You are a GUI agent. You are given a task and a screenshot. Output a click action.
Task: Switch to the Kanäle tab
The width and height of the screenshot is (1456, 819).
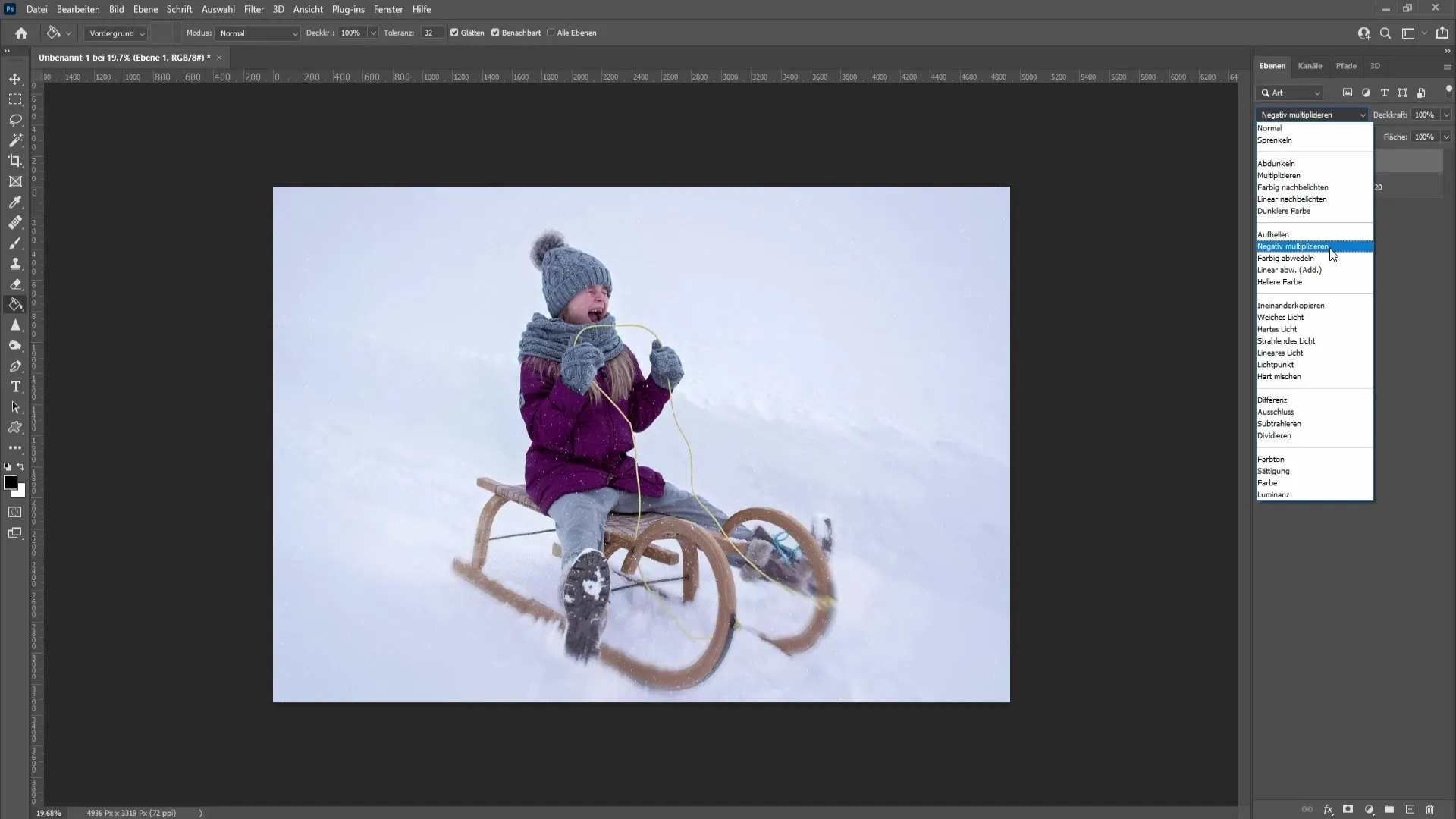tap(1312, 66)
